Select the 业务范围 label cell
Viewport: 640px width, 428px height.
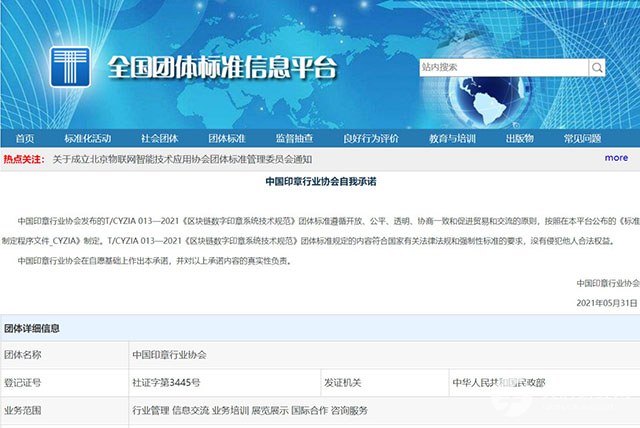click(64, 410)
